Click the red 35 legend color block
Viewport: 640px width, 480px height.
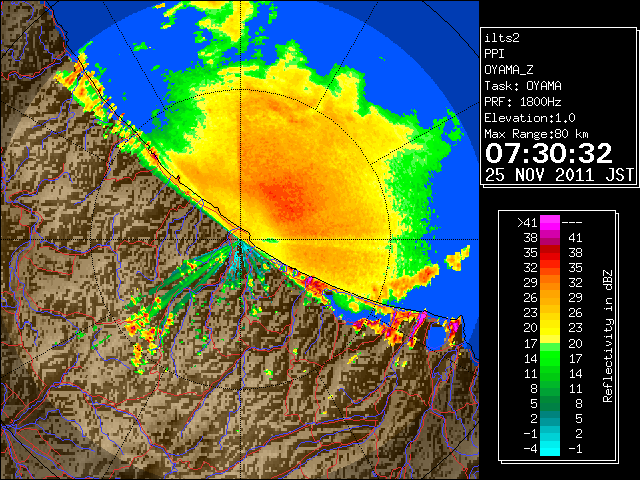(x=550, y=253)
